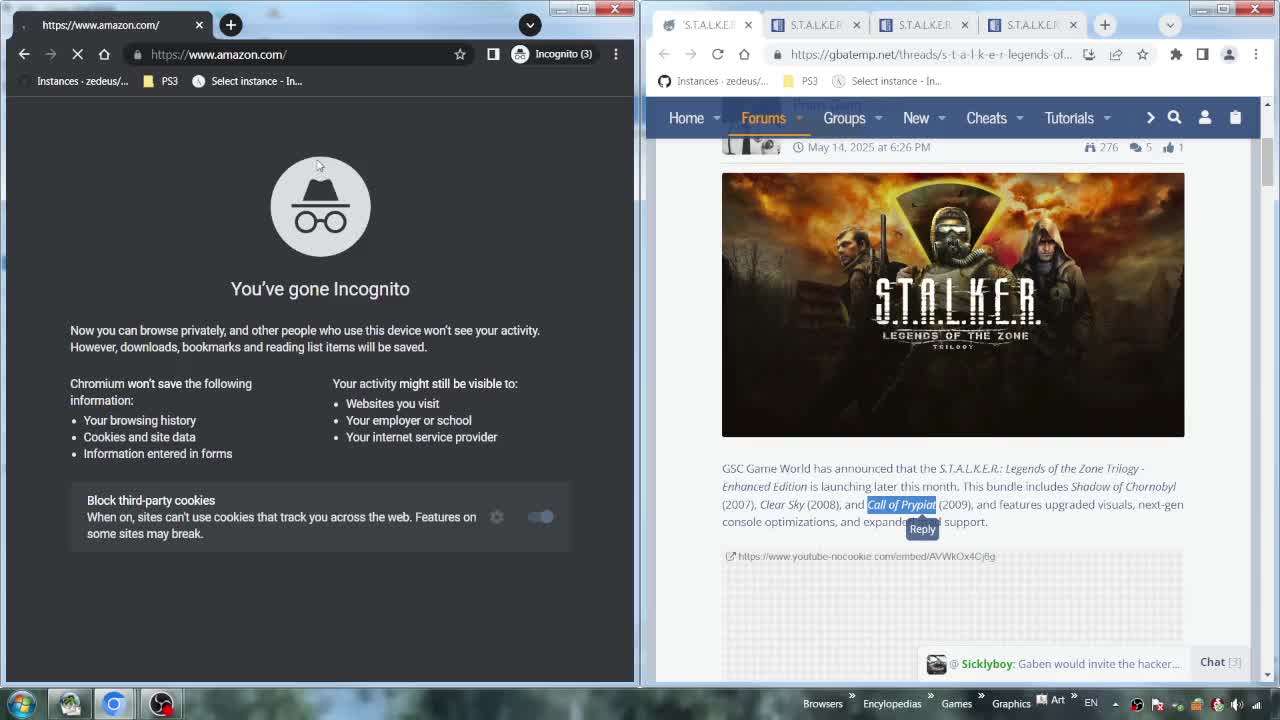Open the profile avatar in GBAtemp window
Screen dimensions: 1280x720
pyautogui.click(x=1229, y=54)
